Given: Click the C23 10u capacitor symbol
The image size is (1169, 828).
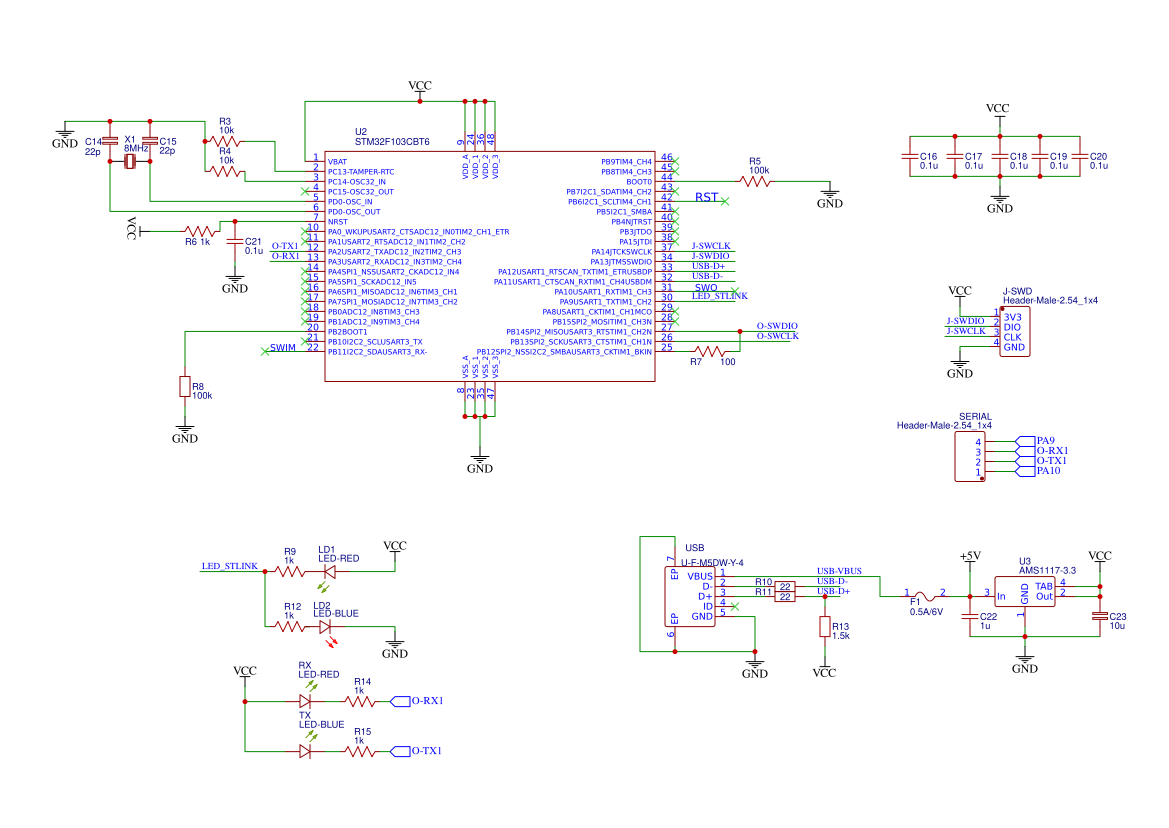Looking at the screenshot, I should 1100,616.
